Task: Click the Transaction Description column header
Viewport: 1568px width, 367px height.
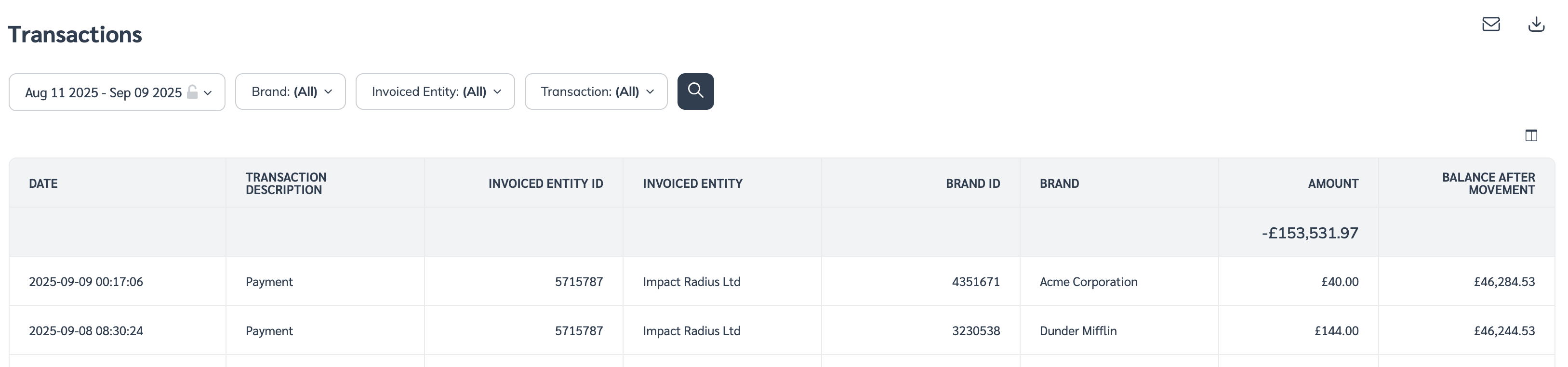Action: tap(285, 184)
